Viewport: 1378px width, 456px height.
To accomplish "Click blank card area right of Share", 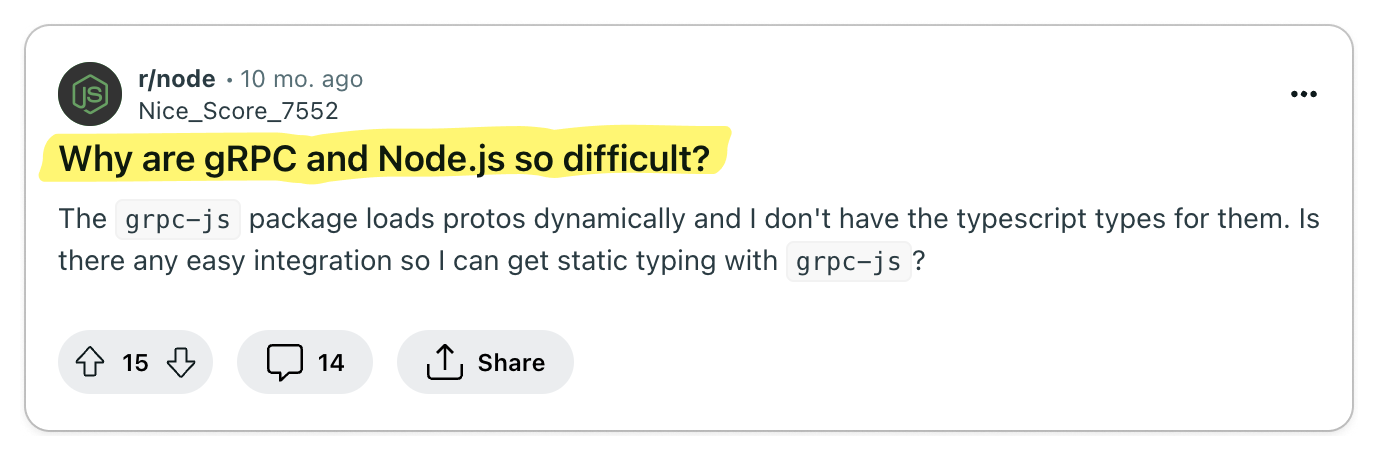I will click(x=950, y=362).
